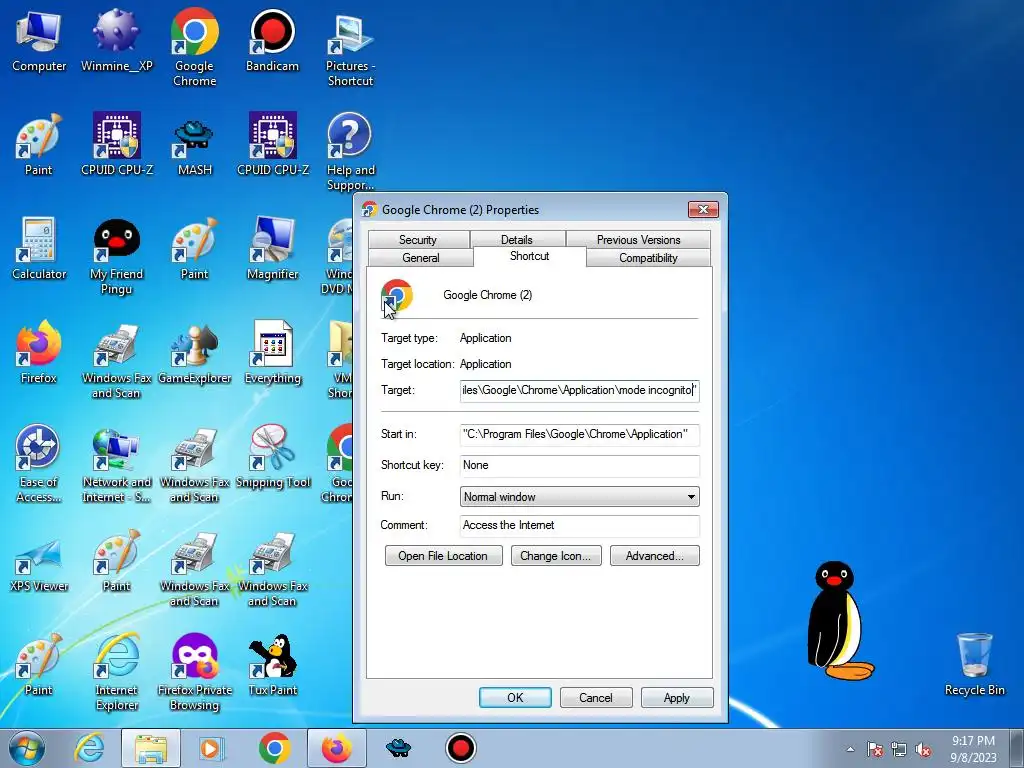1024x768 pixels.
Task: Select the Snipping Tool desktop icon
Action: pyautogui.click(x=272, y=457)
